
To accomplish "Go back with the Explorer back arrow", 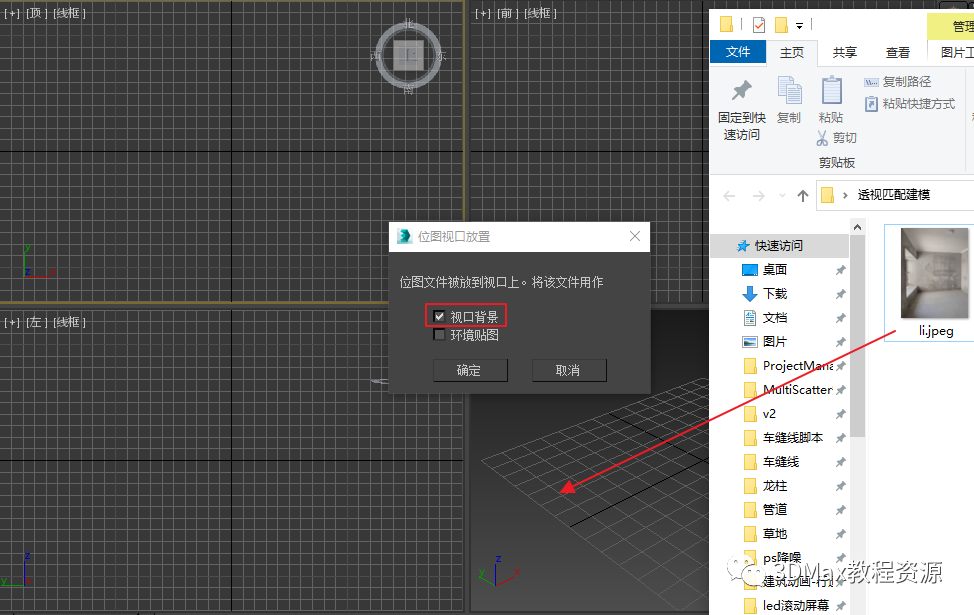I will 729,196.
